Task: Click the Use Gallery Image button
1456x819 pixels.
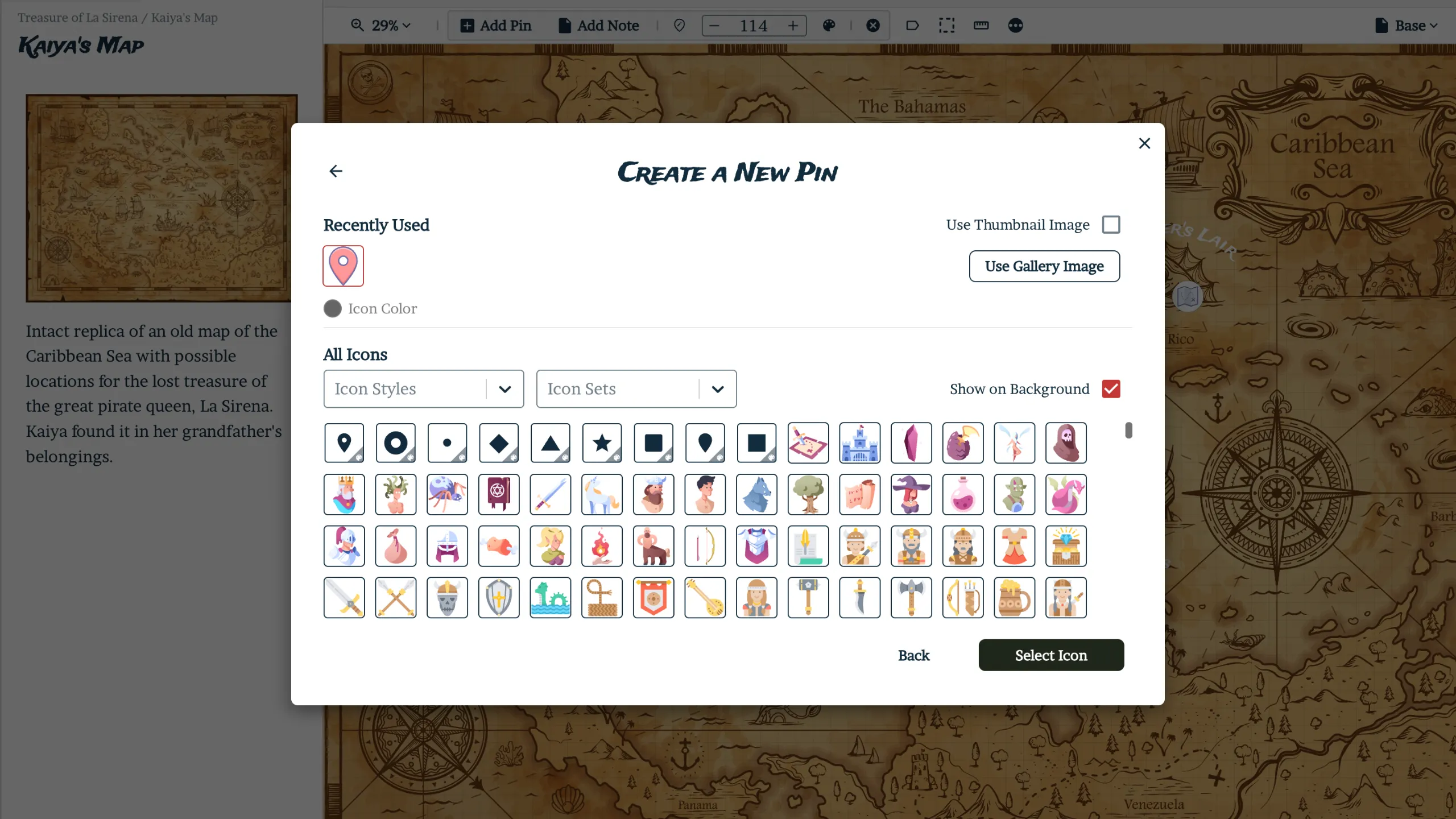Action: pos(1044,266)
